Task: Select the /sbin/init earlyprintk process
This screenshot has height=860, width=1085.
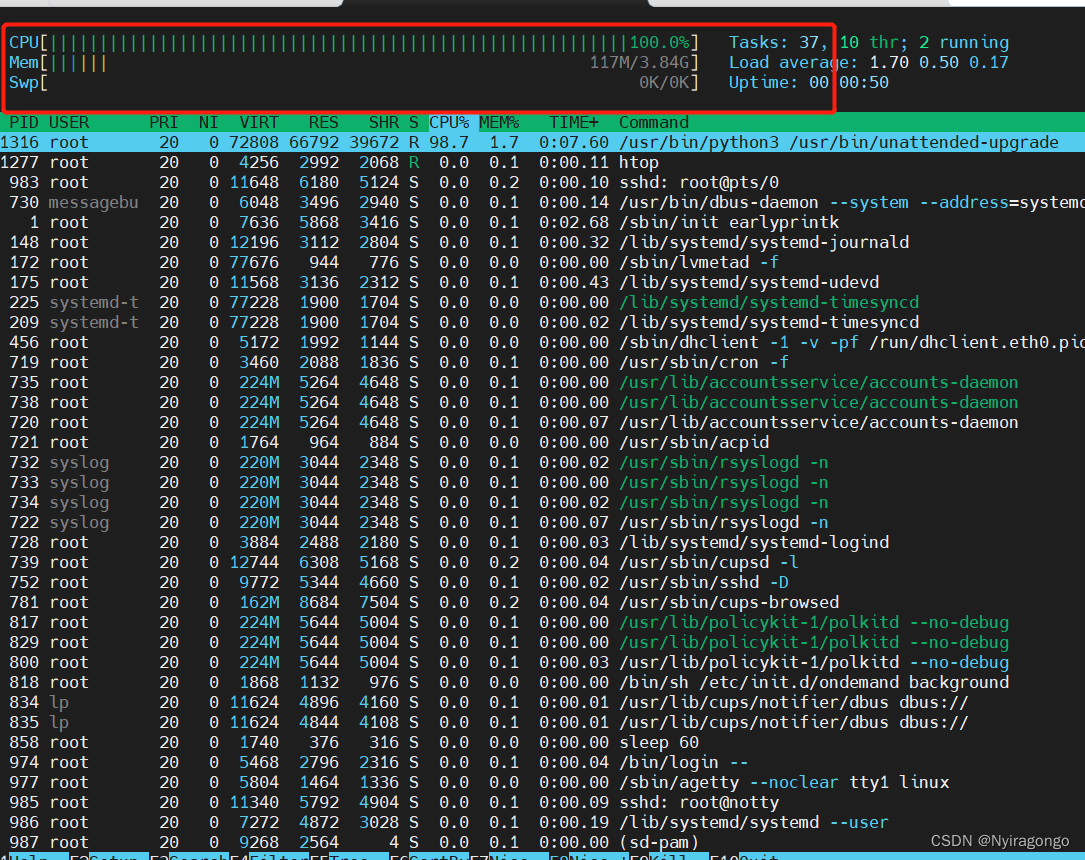Action: pos(542,223)
